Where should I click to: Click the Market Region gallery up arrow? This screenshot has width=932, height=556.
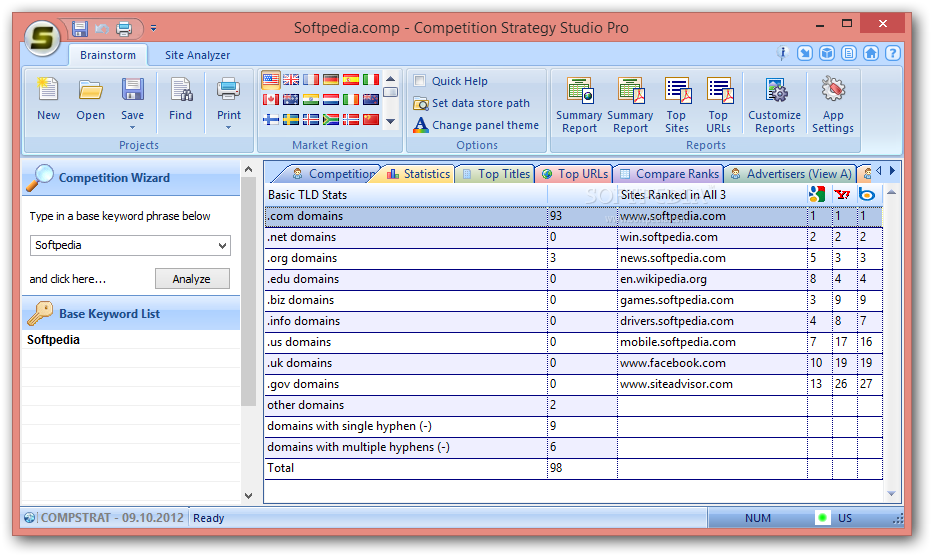[x=391, y=78]
